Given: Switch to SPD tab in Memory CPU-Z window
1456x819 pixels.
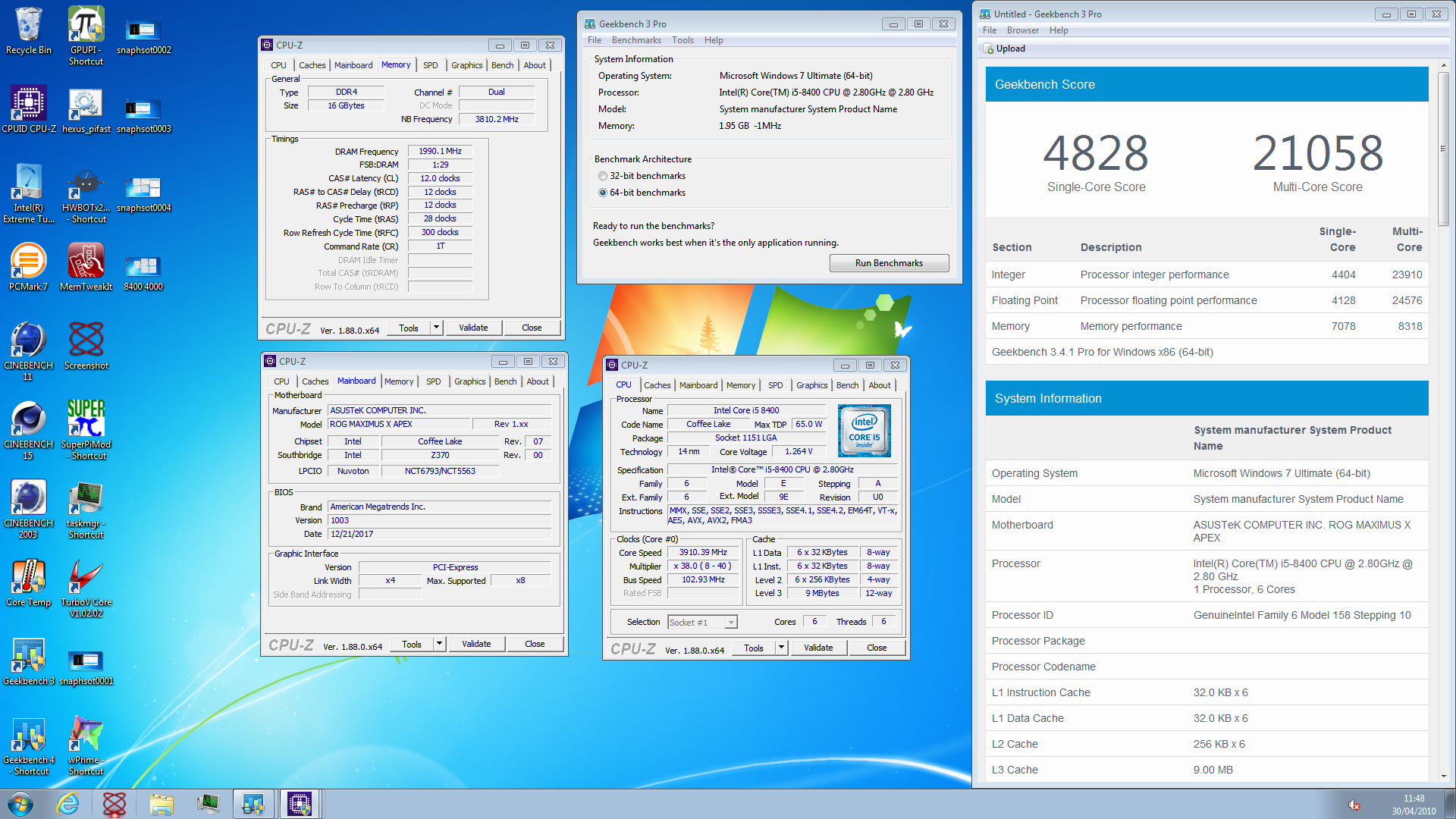Looking at the screenshot, I should coord(431,65).
